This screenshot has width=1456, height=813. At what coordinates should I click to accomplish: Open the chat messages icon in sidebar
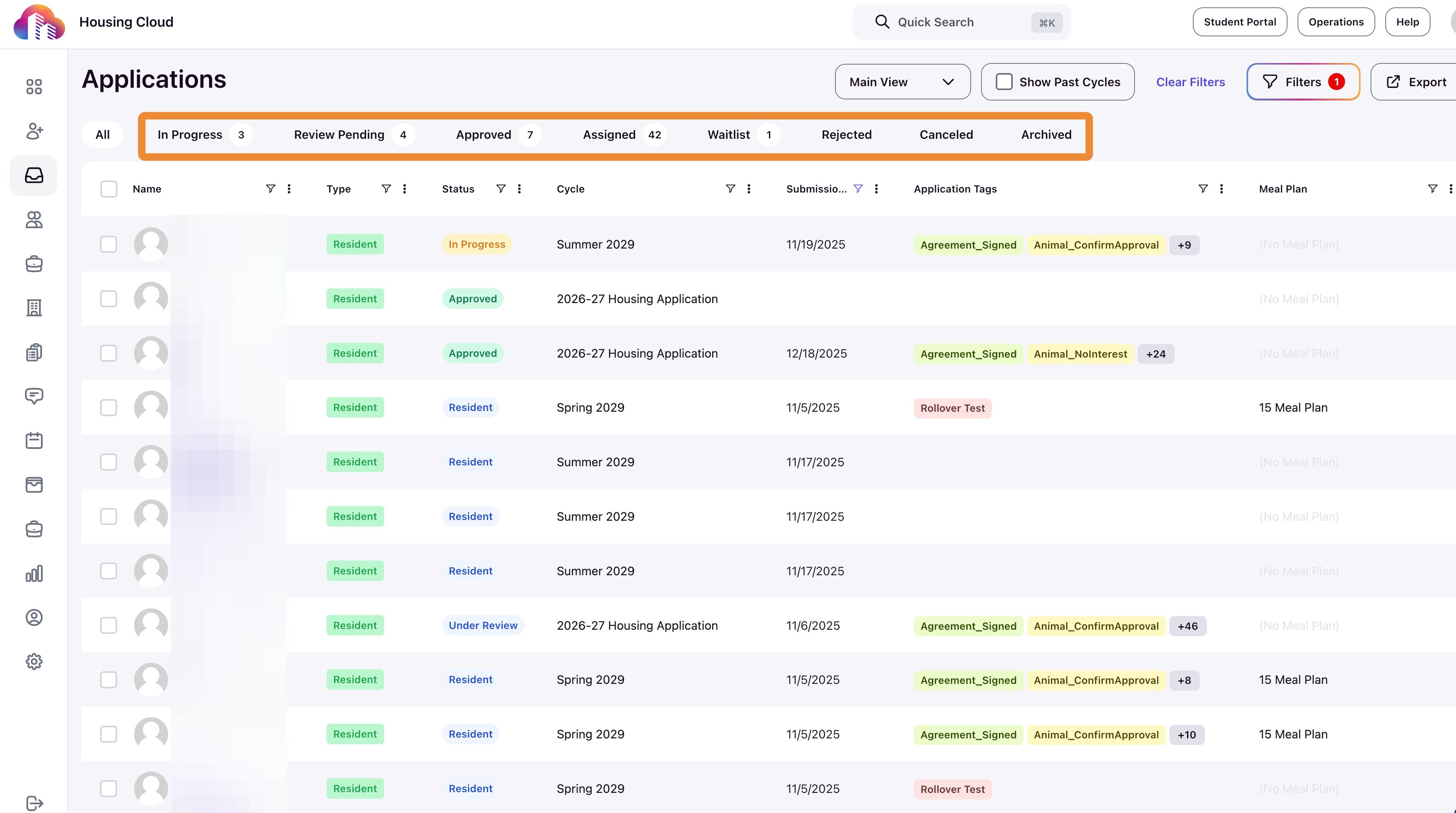[34, 396]
